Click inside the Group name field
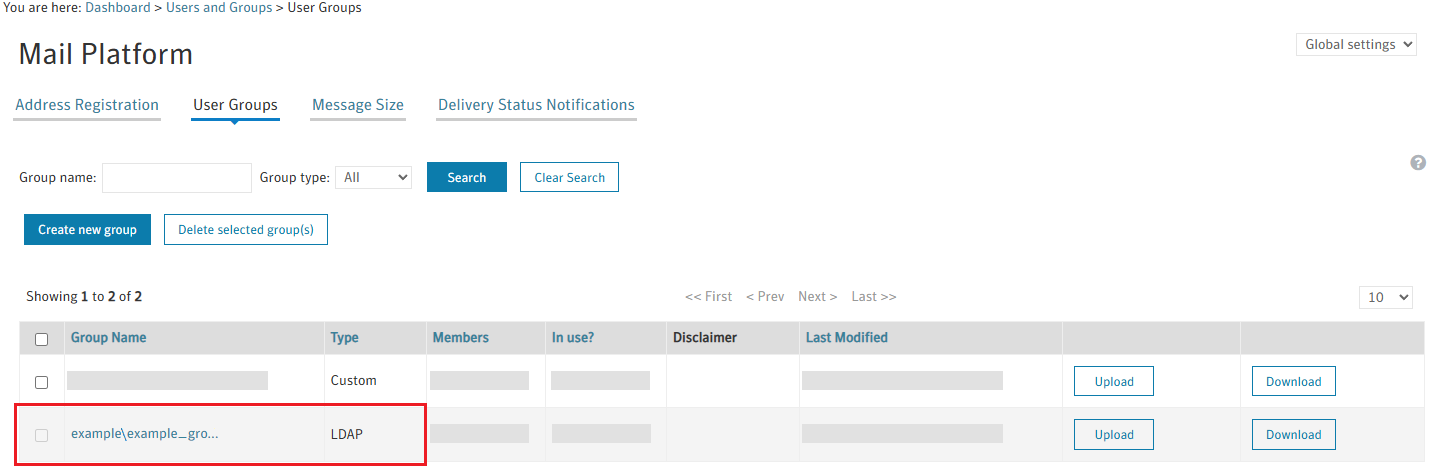Screen dimensions: 1429x466 coord(177,177)
